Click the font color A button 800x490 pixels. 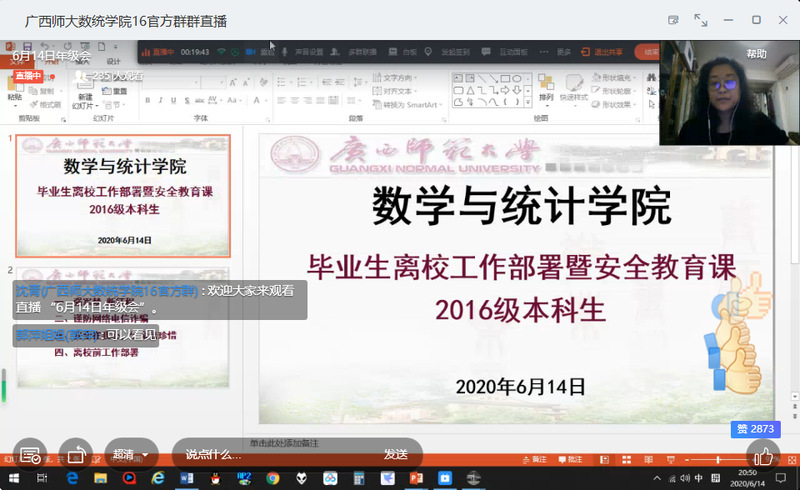click(x=257, y=100)
